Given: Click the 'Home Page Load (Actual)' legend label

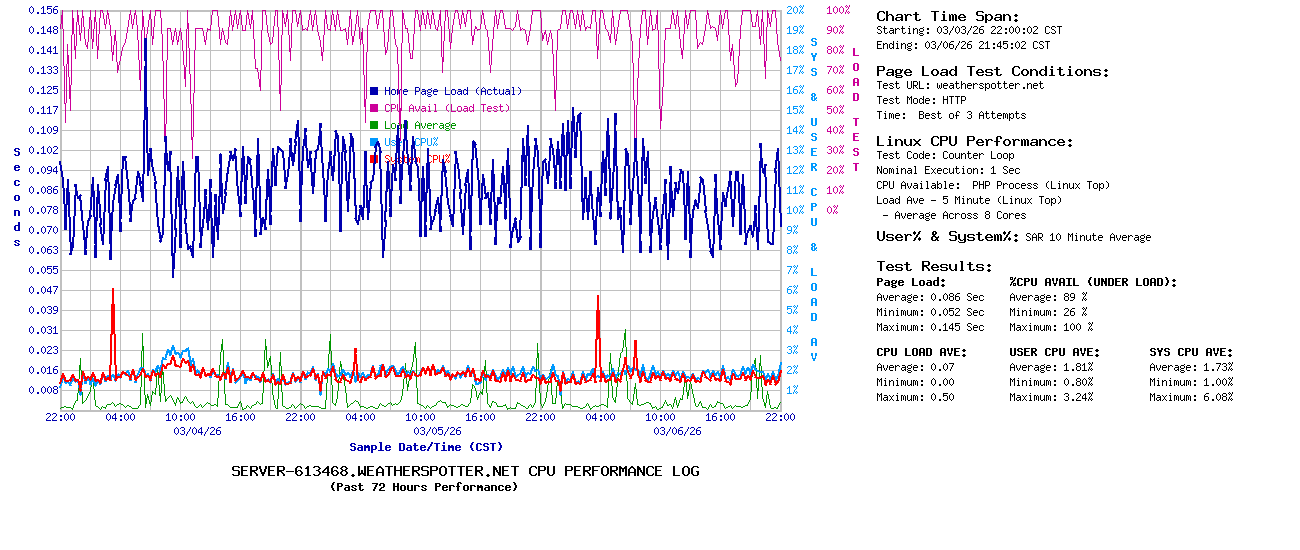Looking at the screenshot, I should click(x=452, y=91).
